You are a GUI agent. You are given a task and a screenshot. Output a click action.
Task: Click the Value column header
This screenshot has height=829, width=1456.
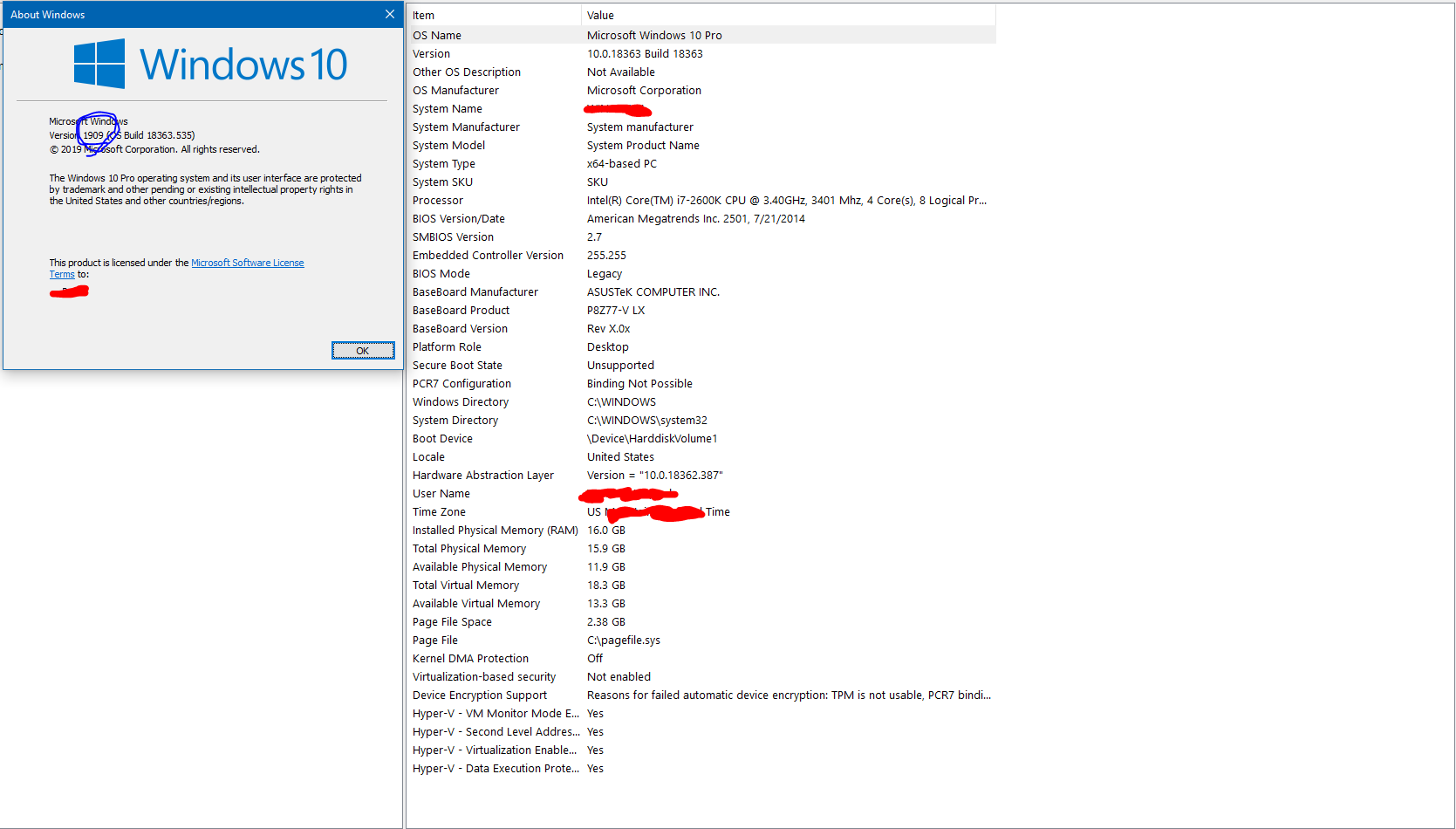[789, 15]
